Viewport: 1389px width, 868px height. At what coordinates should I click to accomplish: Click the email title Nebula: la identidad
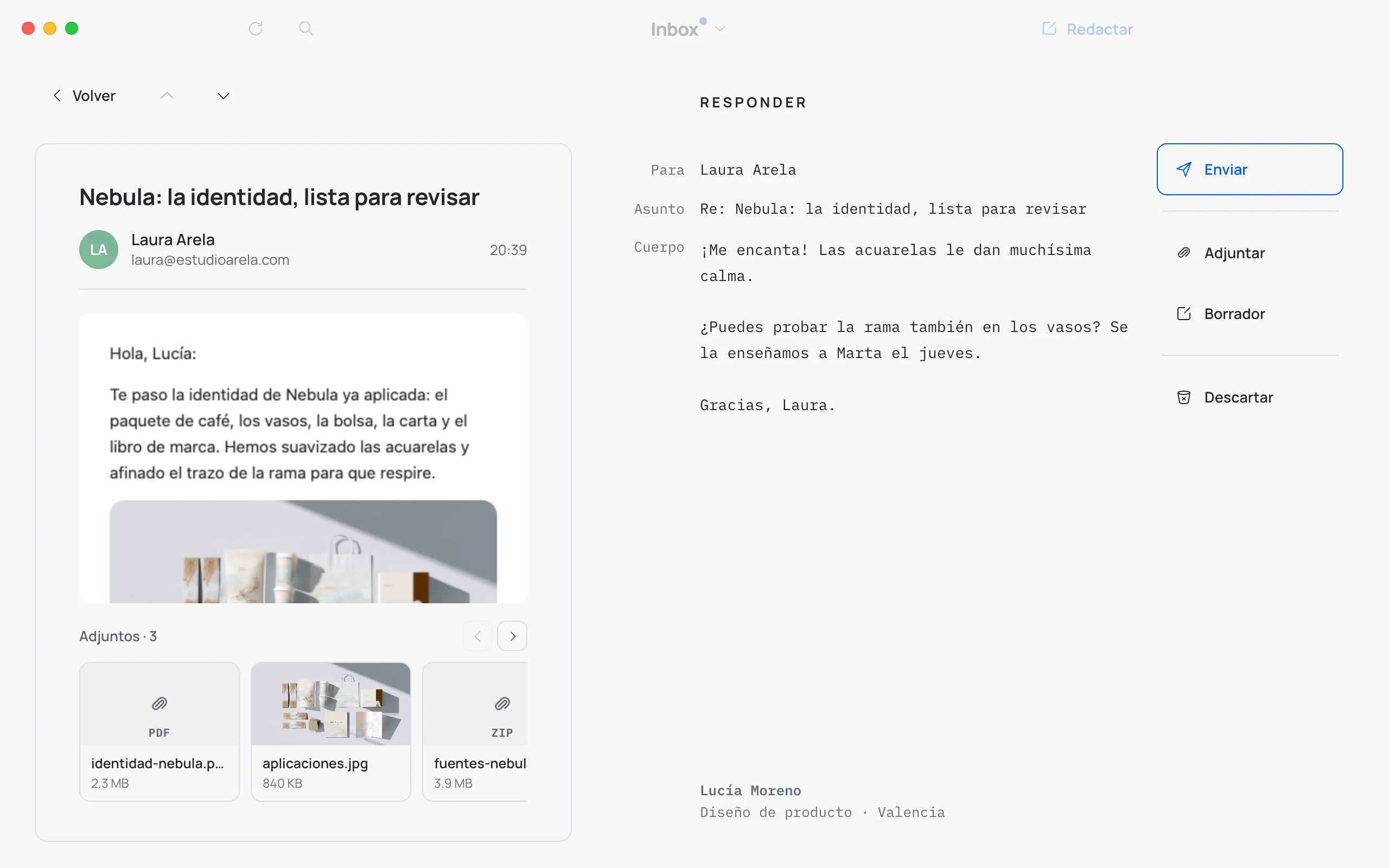(x=279, y=197)
